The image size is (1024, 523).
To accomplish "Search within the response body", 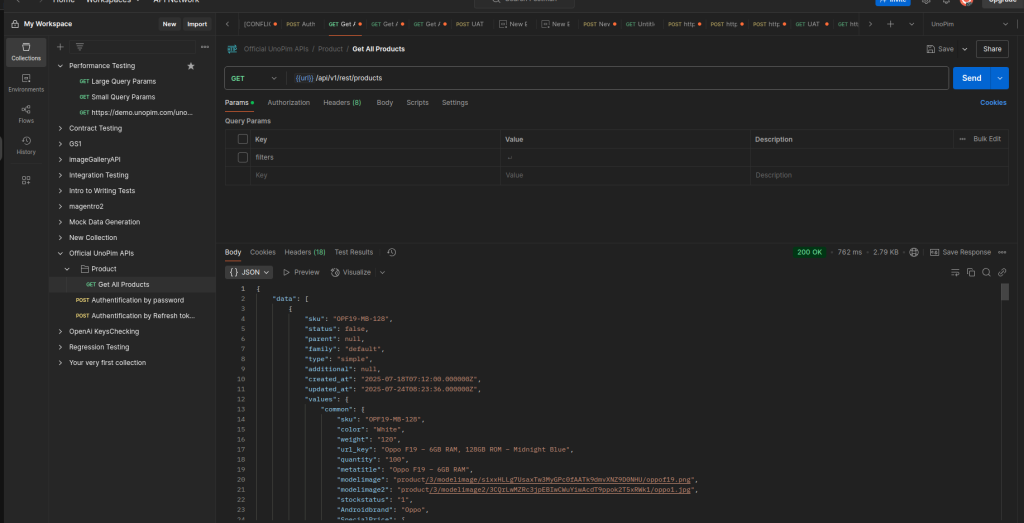I will point(986,272).
